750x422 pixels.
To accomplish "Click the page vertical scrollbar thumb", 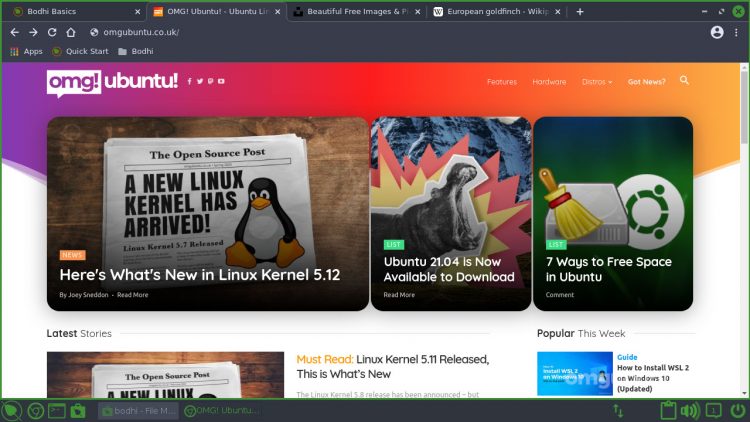I will (744, 108).
